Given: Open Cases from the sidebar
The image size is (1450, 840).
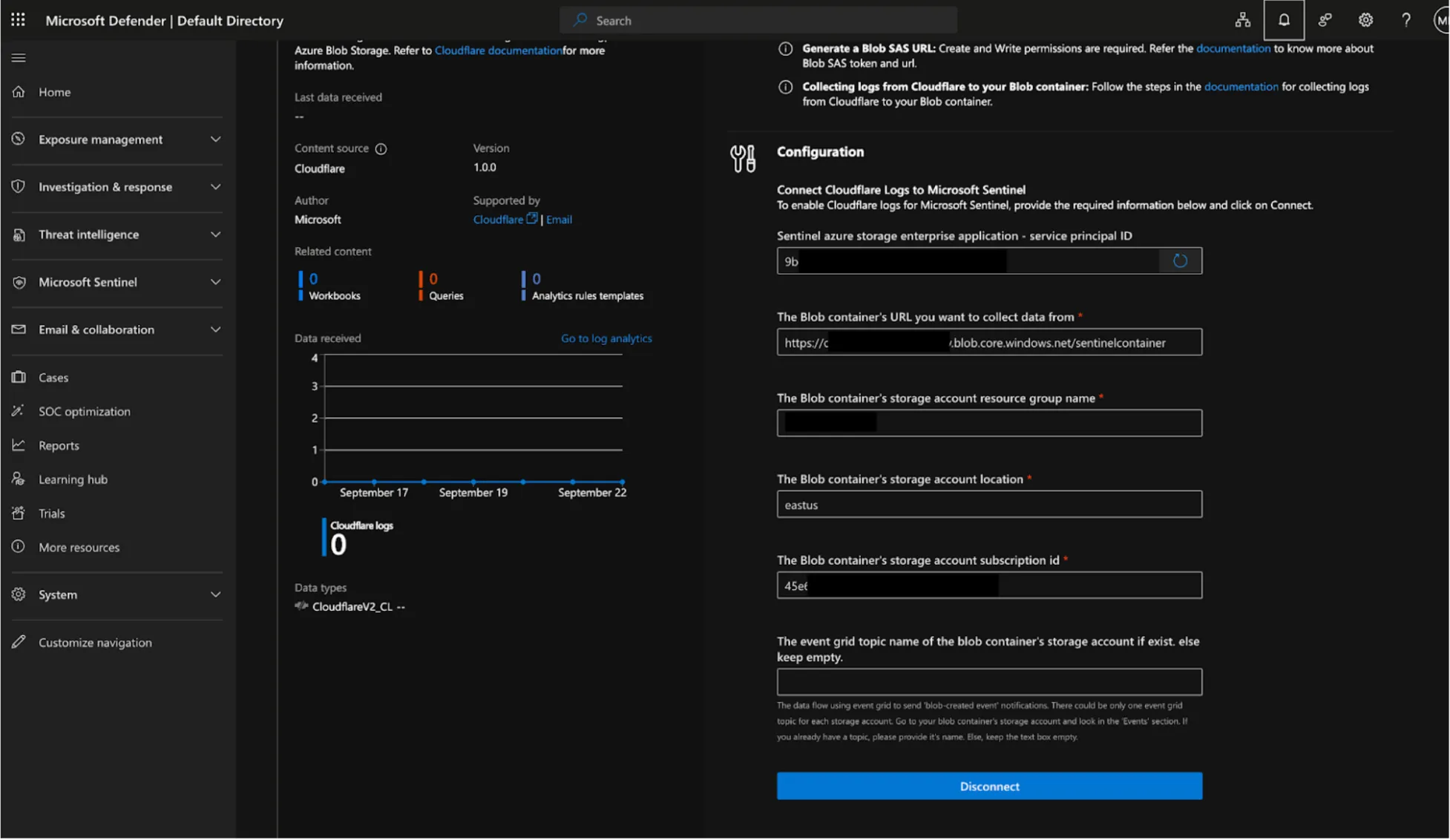Looking at the screenshot, I should [52, 377].
